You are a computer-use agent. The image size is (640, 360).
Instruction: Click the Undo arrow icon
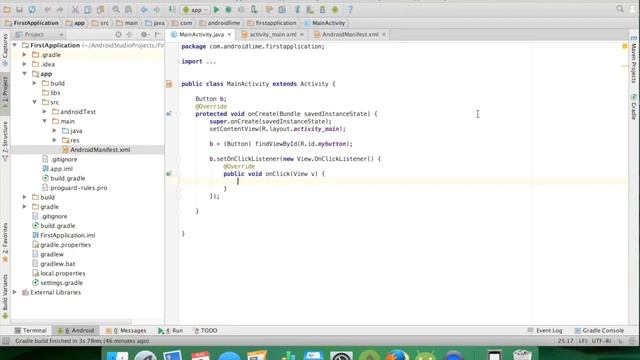click(48, 9)
